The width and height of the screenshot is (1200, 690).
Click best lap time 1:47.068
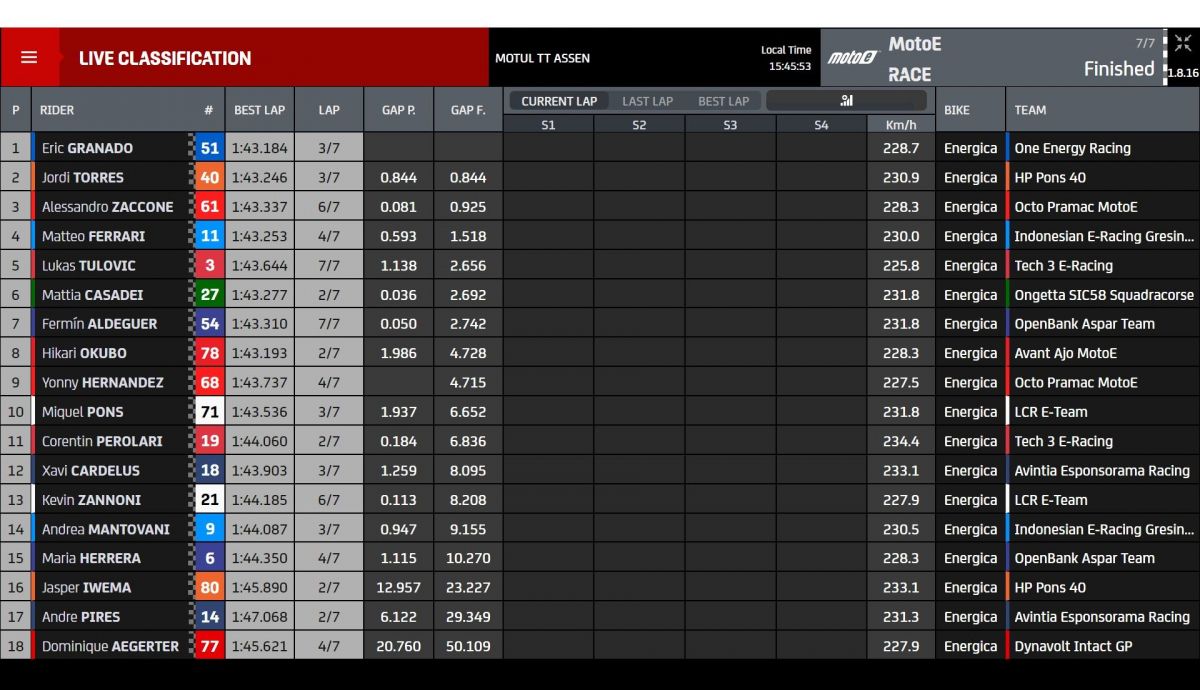coord(259,617)
